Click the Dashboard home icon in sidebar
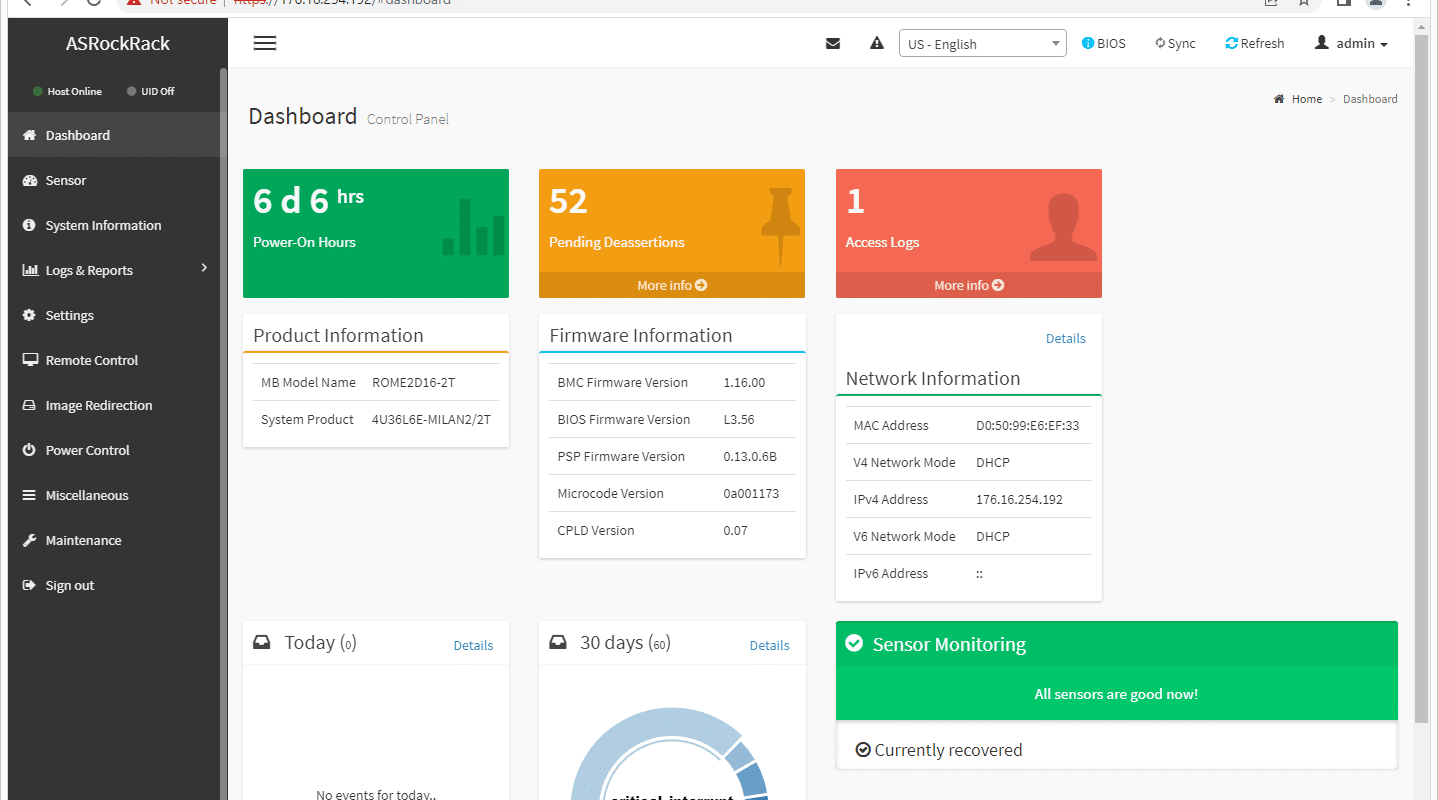 [x=29, y=135]
